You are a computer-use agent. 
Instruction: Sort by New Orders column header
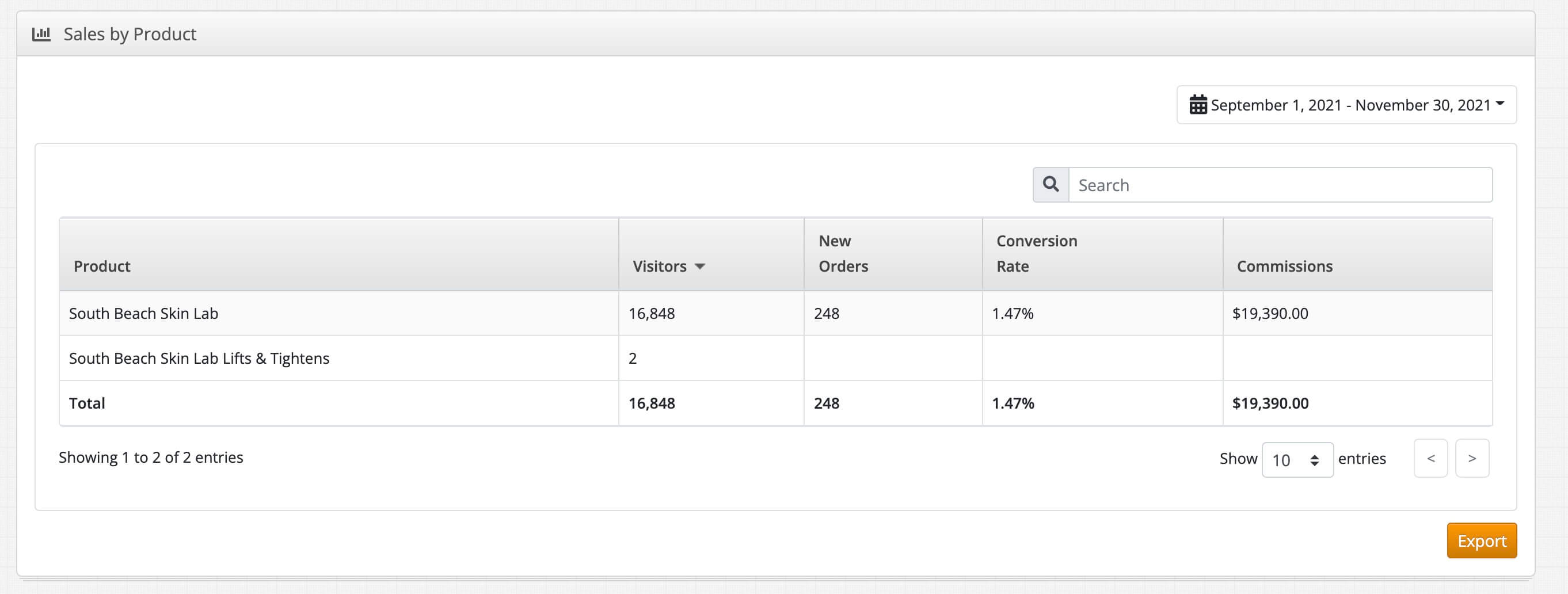pos(893,254)
